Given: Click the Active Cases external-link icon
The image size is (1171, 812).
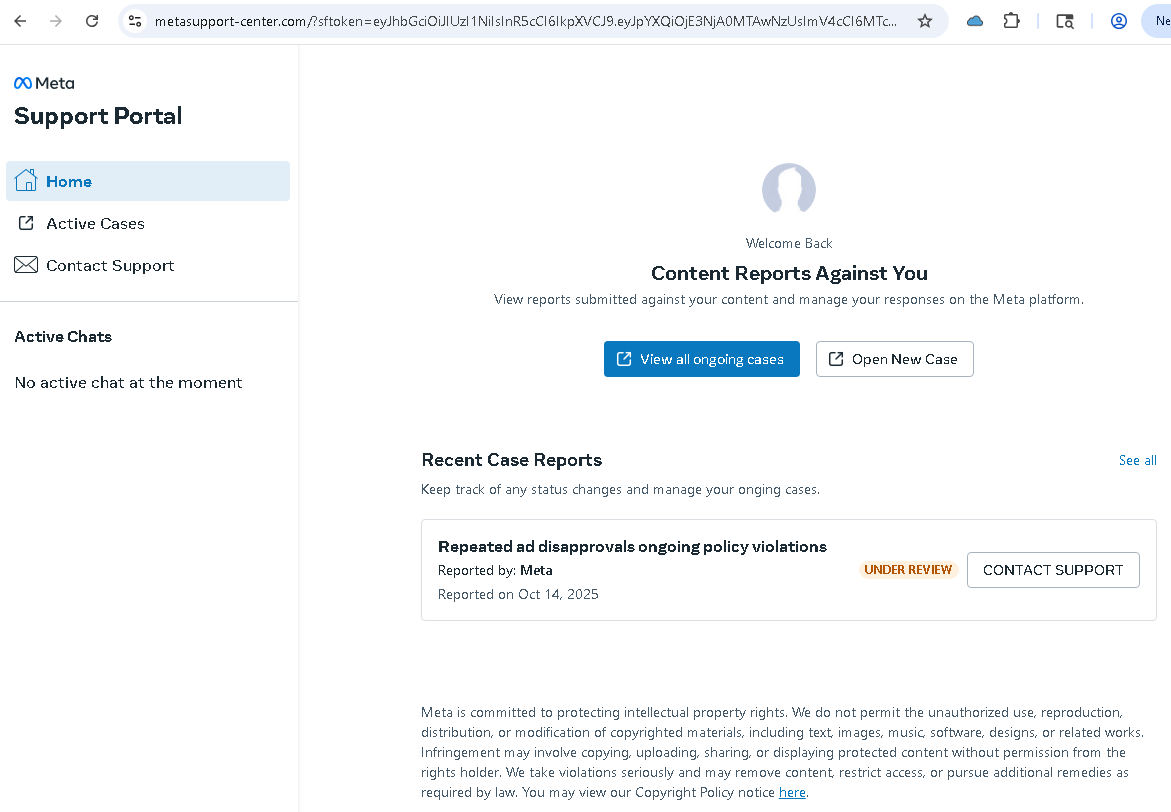Looking at the screenshot, I should [x=26, y=223].
